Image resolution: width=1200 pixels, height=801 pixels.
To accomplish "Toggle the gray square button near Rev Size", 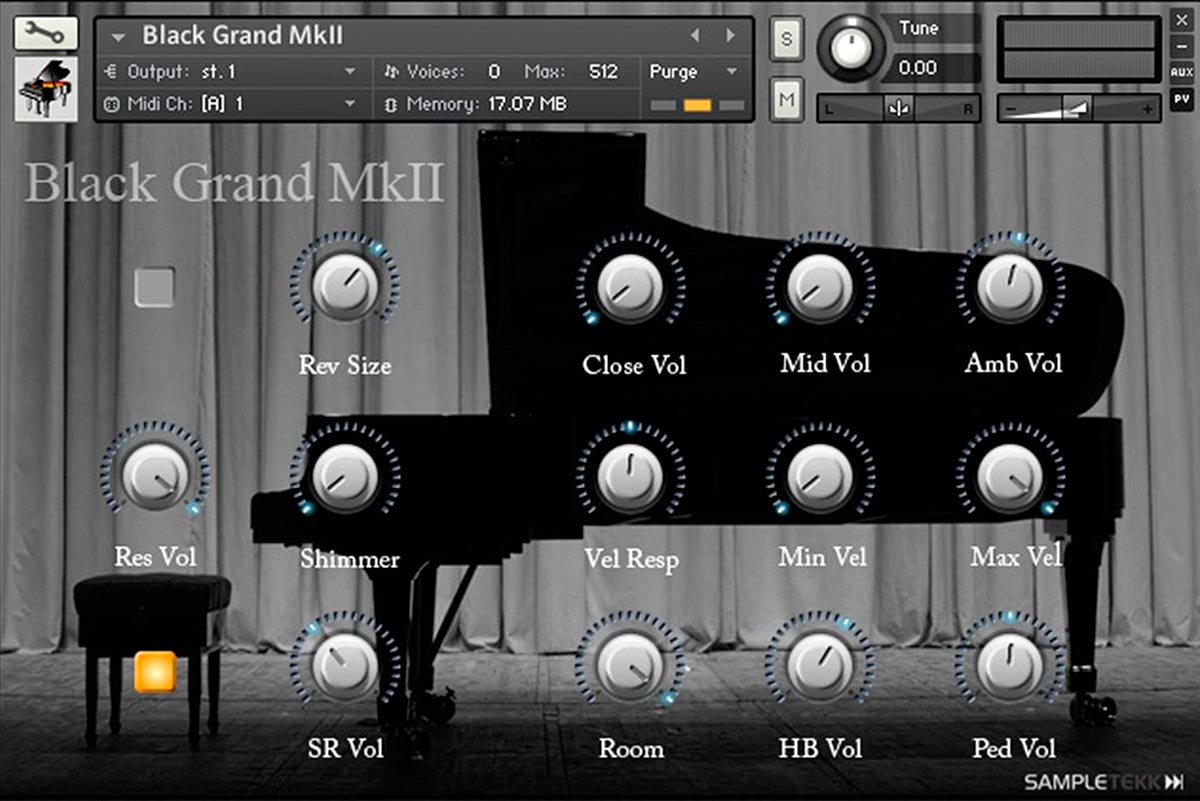I will [155, 287].
